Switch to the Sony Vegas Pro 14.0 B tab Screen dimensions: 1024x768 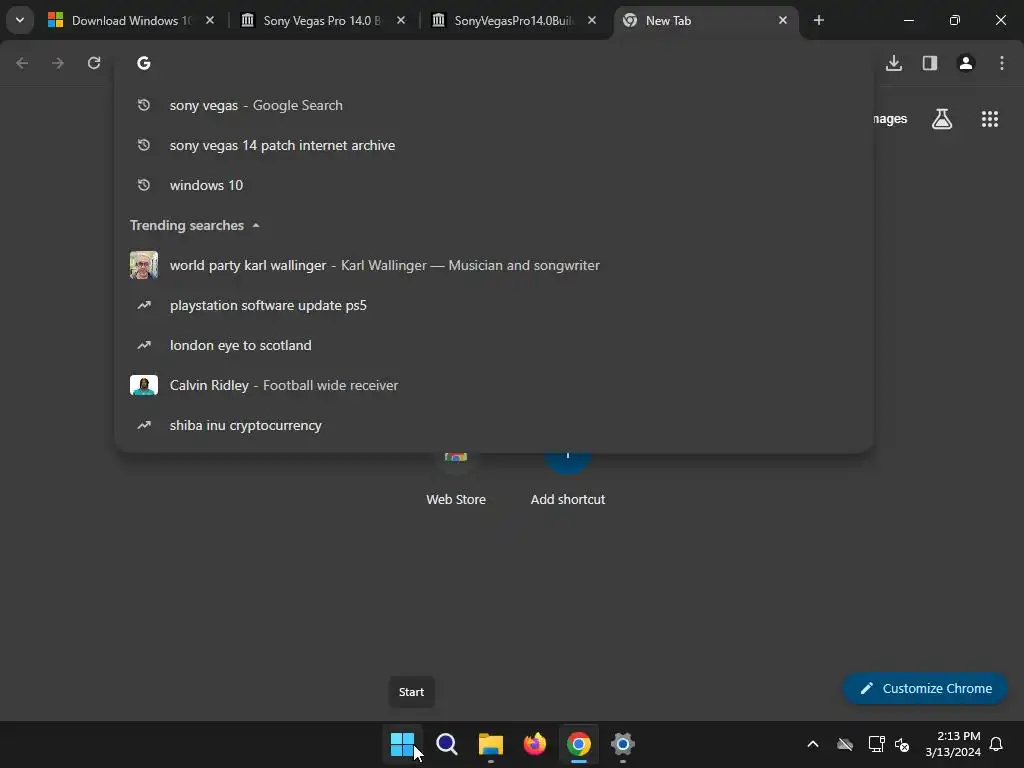click(323, 20)
